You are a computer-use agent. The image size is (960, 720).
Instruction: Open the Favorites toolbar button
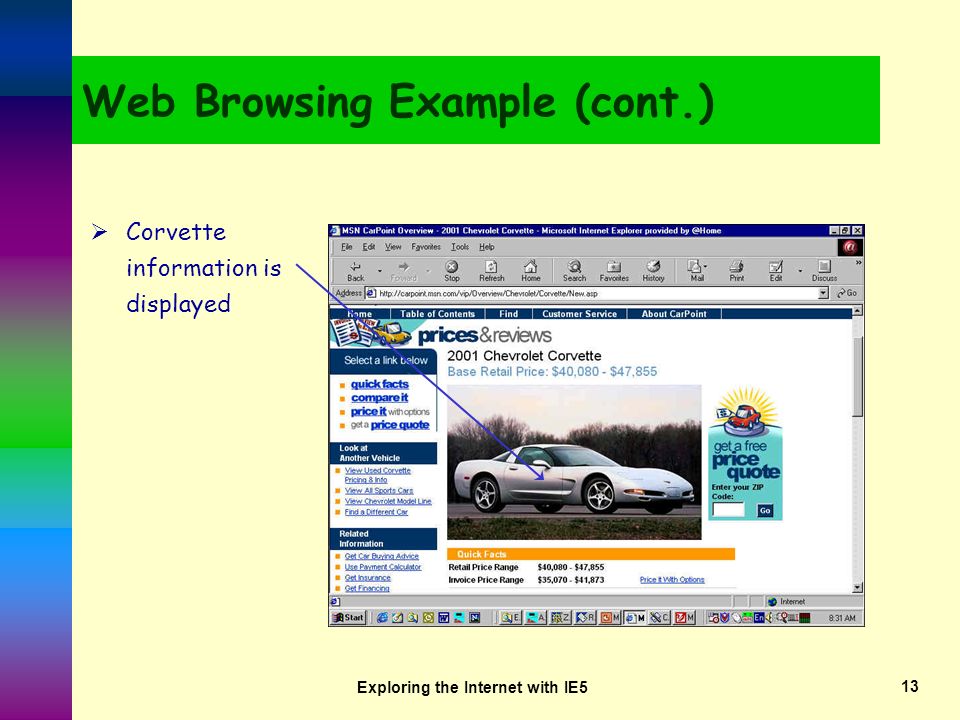point(614,271)
